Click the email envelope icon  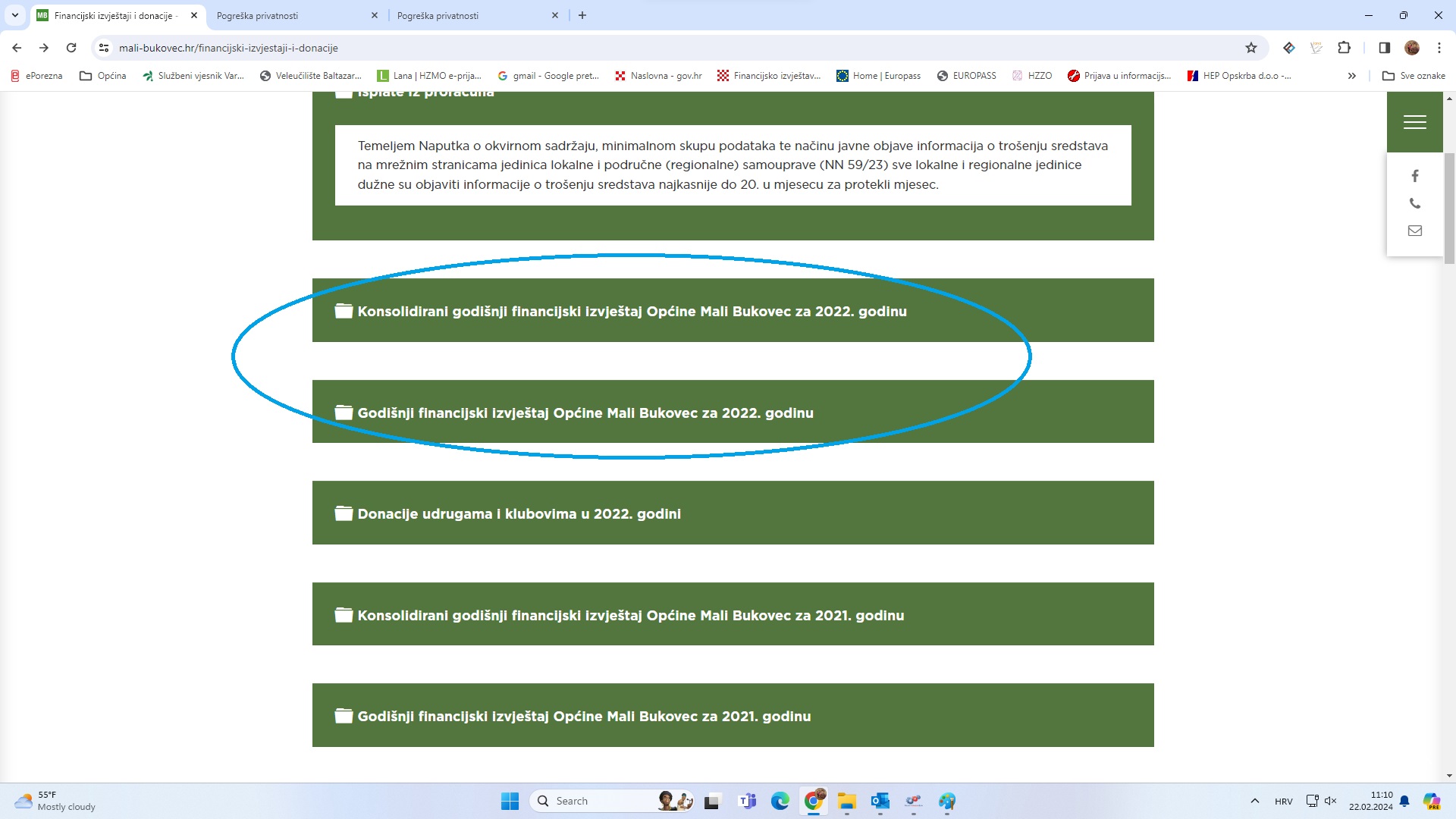click(1414, 231)
